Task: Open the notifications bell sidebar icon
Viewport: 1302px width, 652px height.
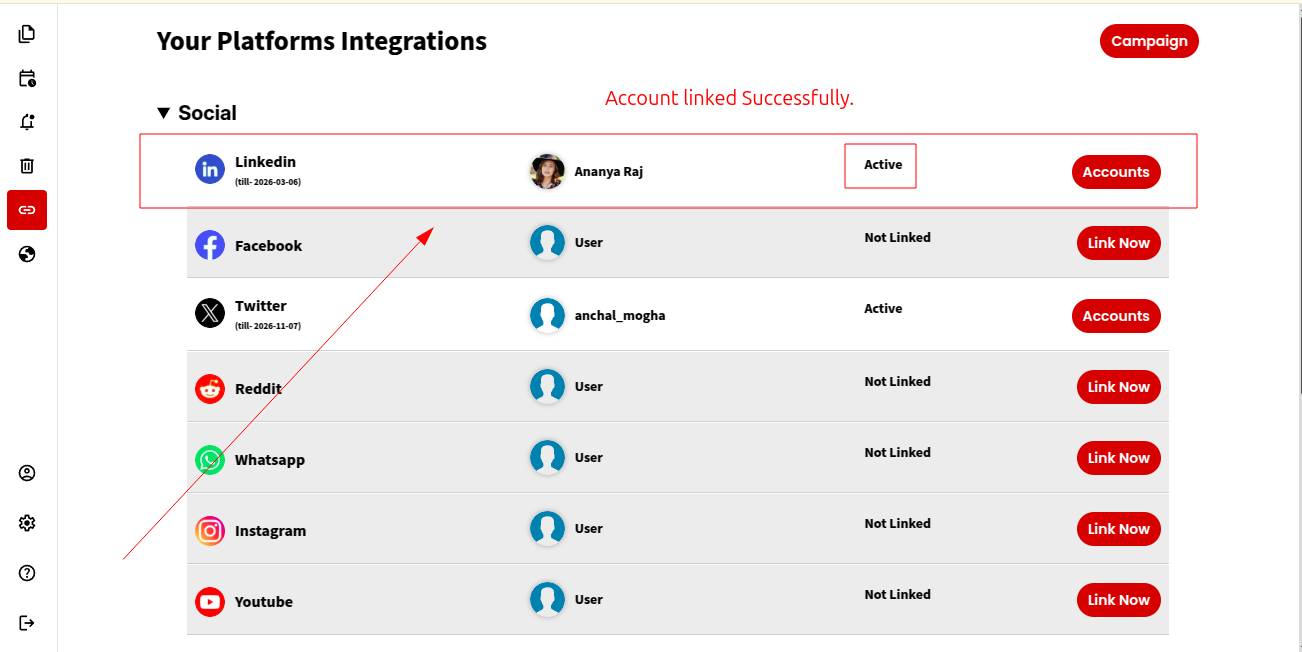Action: coord(27,122)
